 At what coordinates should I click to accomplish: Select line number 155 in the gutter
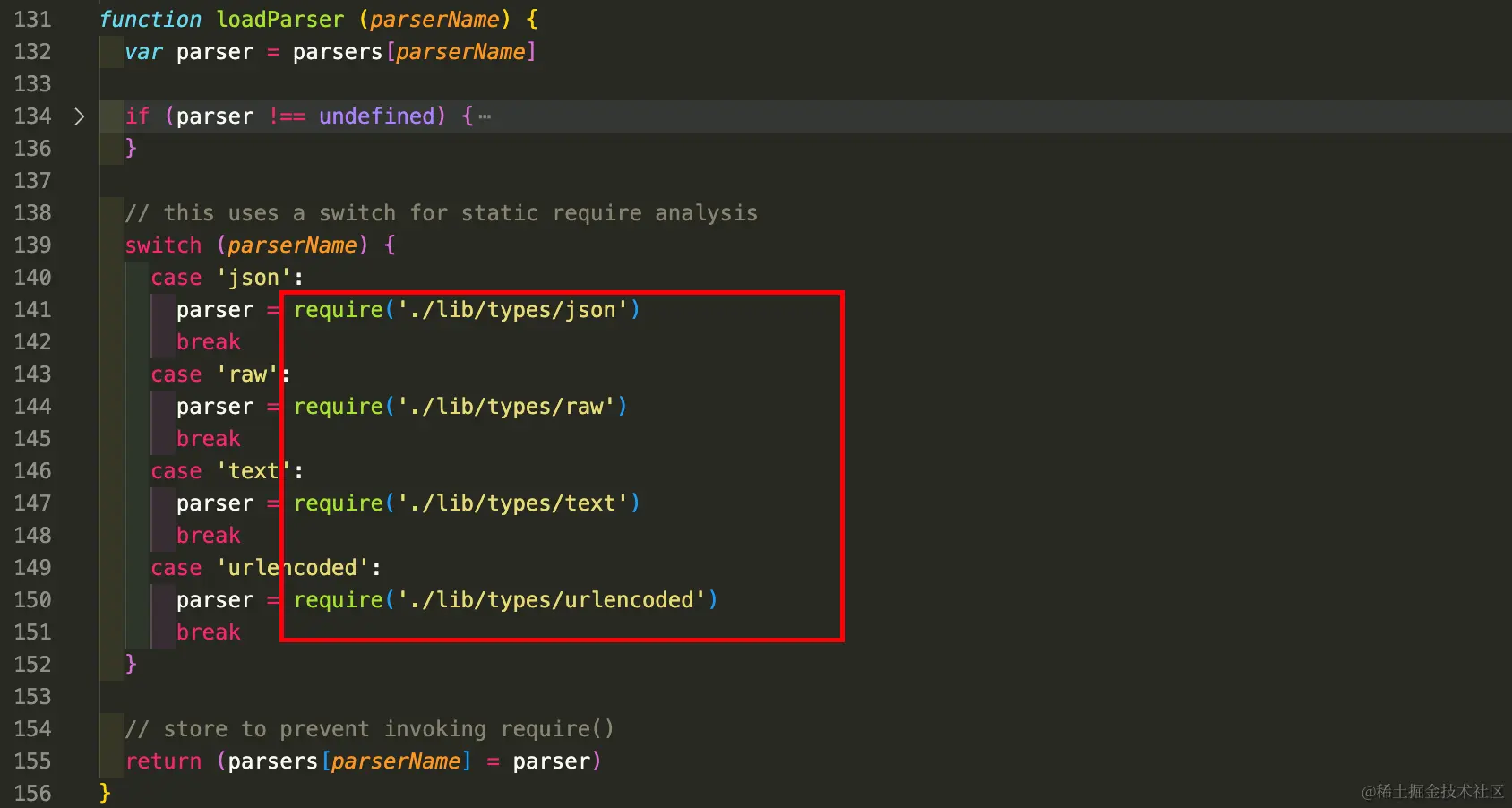pos(33,761)
